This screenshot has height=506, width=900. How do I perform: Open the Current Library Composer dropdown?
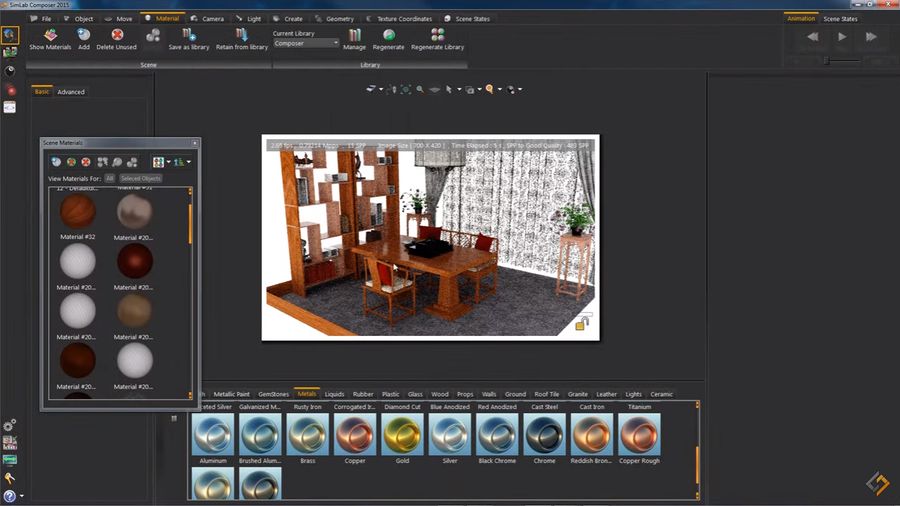click(306, 43)
